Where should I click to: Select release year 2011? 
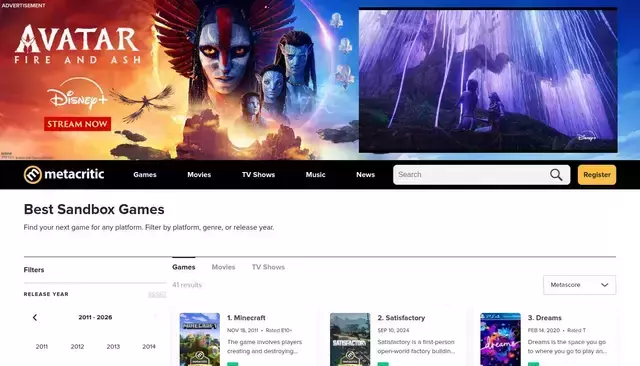tap(42, 346)
